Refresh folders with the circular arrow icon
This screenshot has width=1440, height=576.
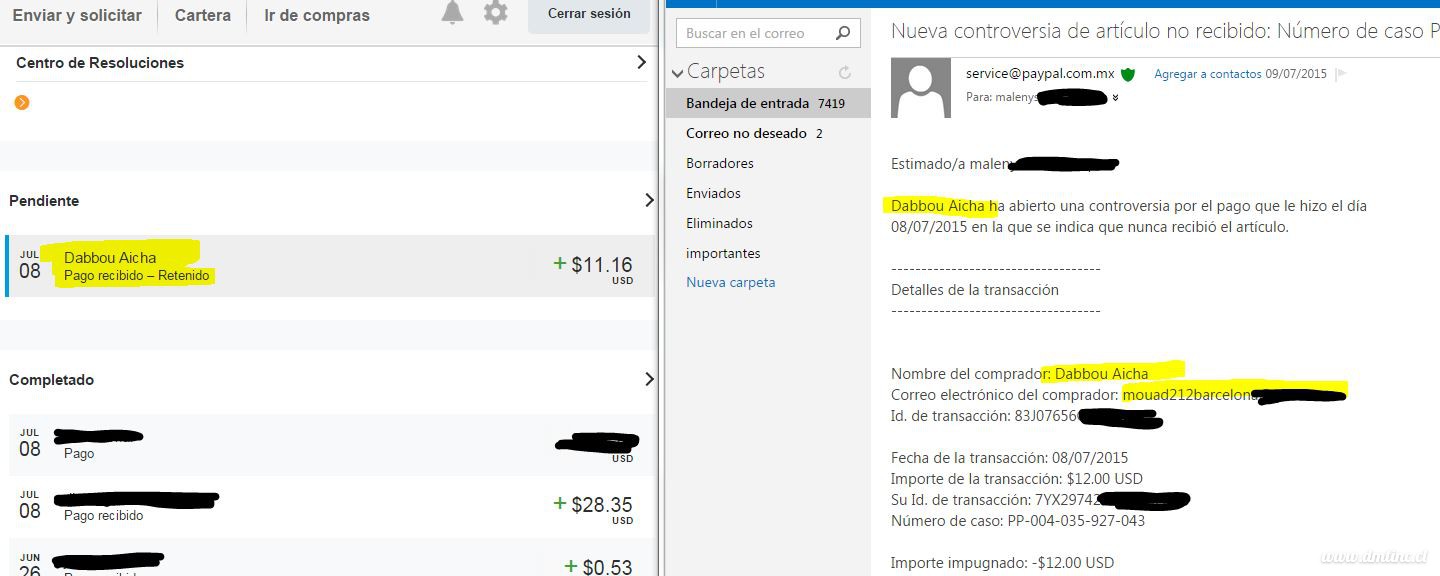845,72
